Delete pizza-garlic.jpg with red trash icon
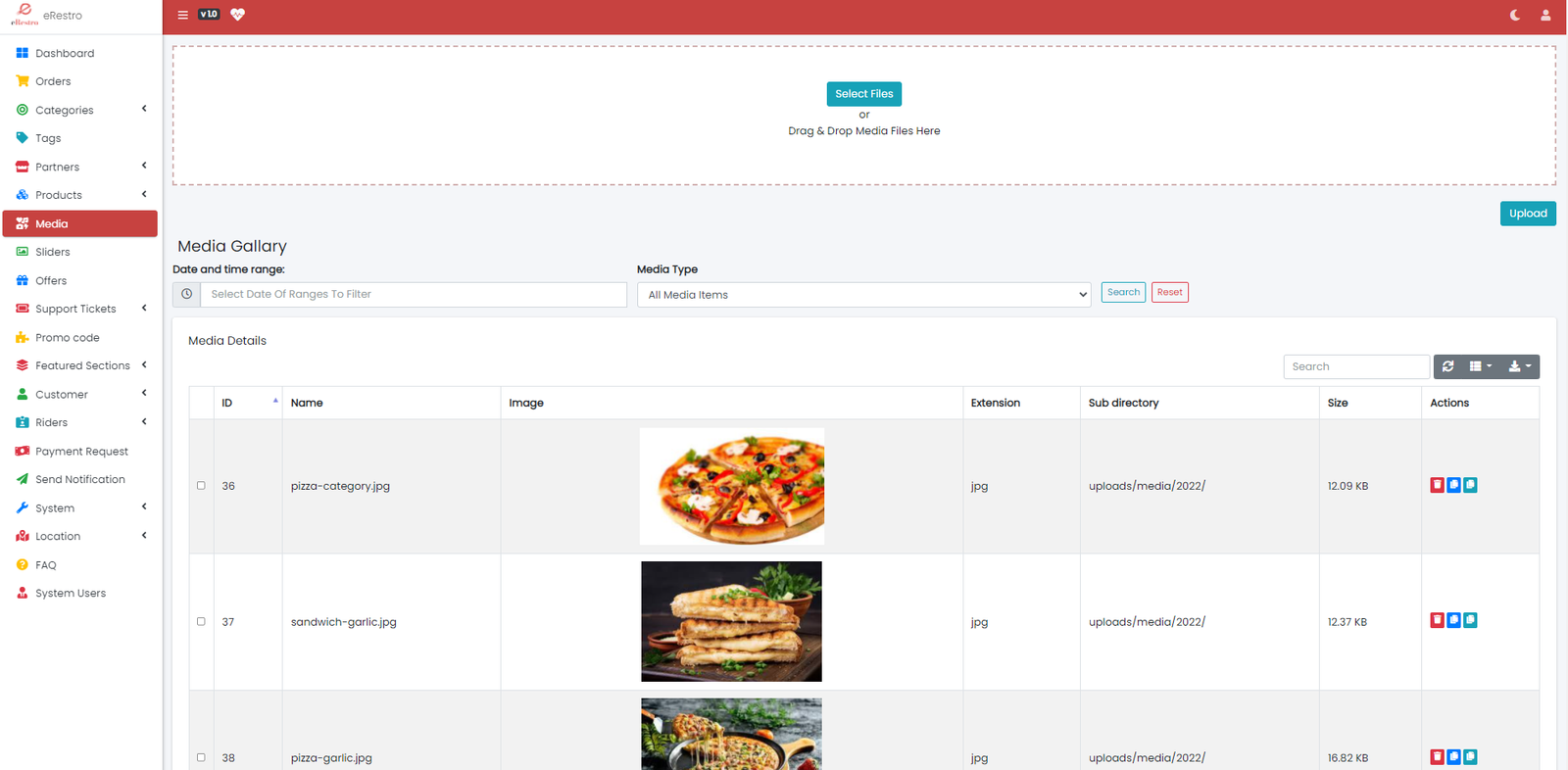 (1437, 757)
